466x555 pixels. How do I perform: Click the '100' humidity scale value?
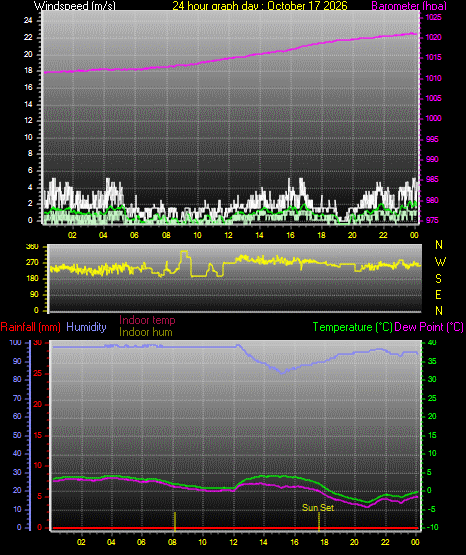tap(16, 343)
